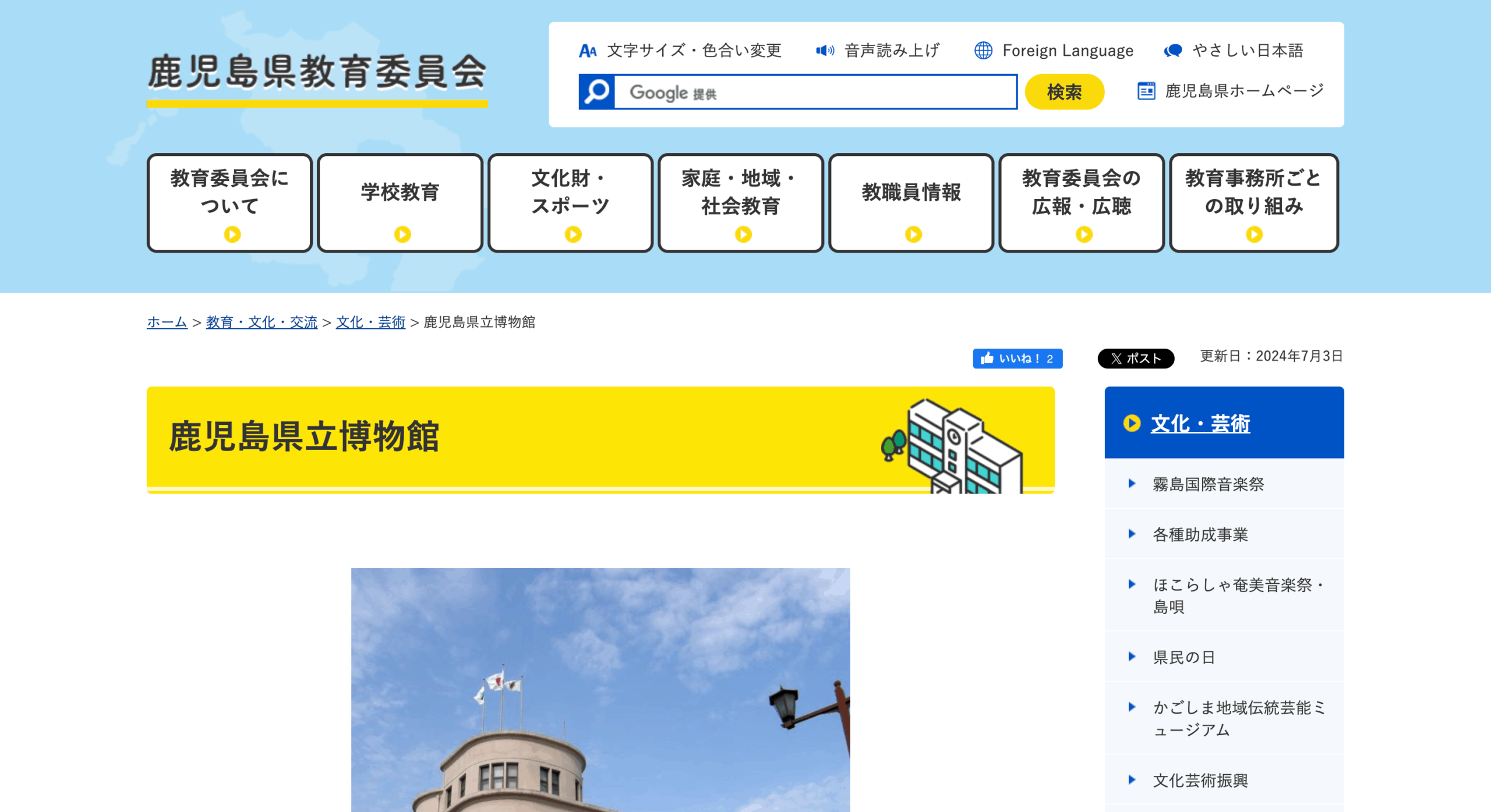Open かごしま地域伝統芸能ミュージアム sidebar link
The image size is (1491, 812).
[x=1239, y=718]
